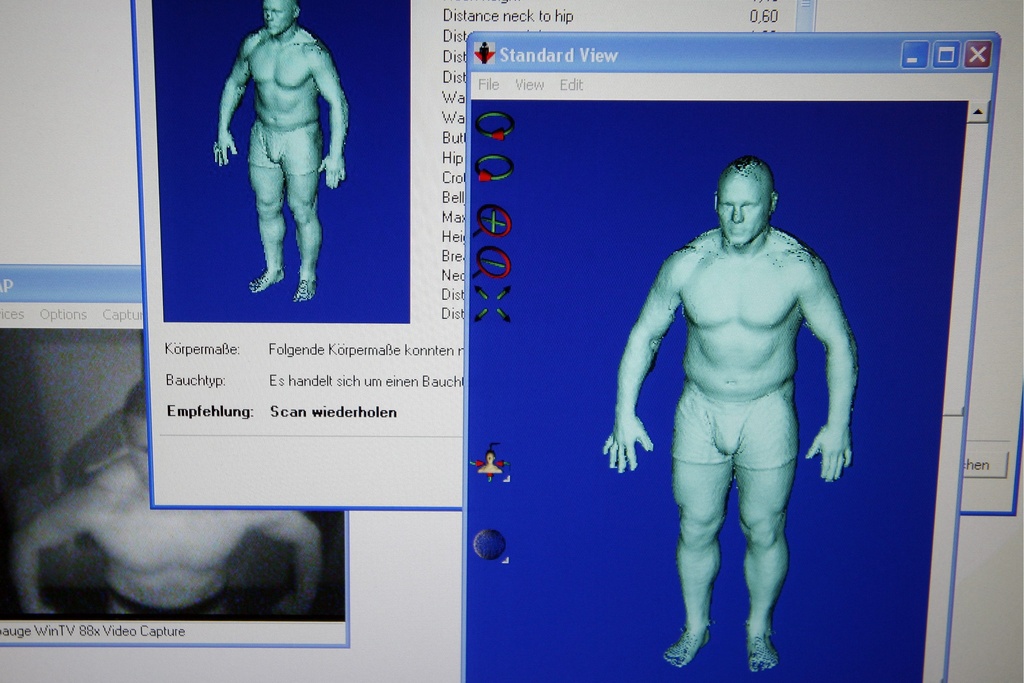Open the sphere render mode flyout
The image size is (1024, 683).
(x=489, y=545)
